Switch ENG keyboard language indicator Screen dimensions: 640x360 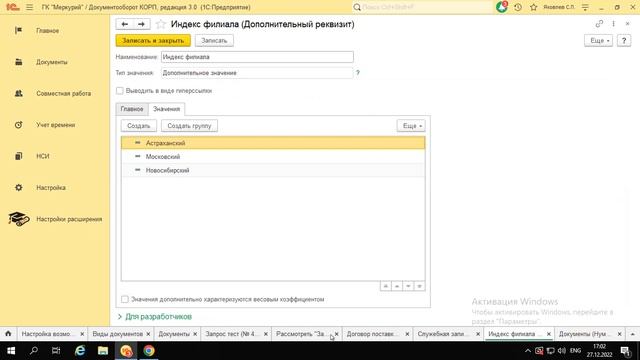[575, 351]
